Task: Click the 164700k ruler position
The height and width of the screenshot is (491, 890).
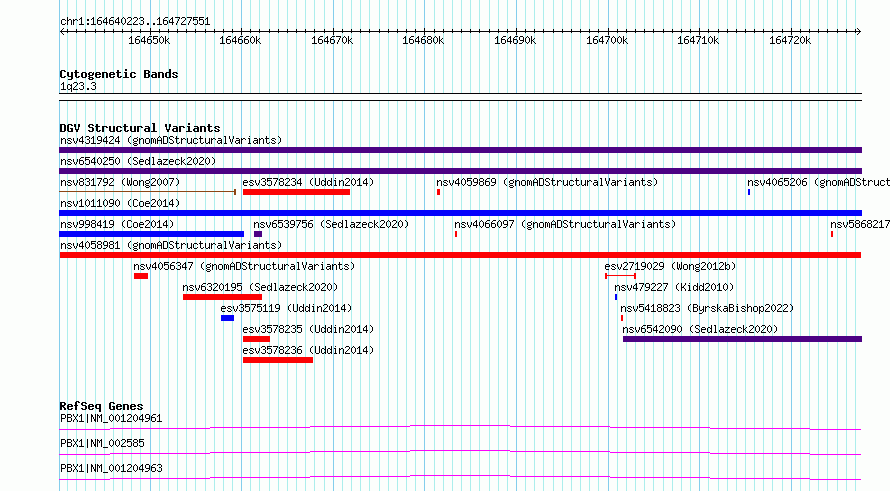Action: [607, 41]
